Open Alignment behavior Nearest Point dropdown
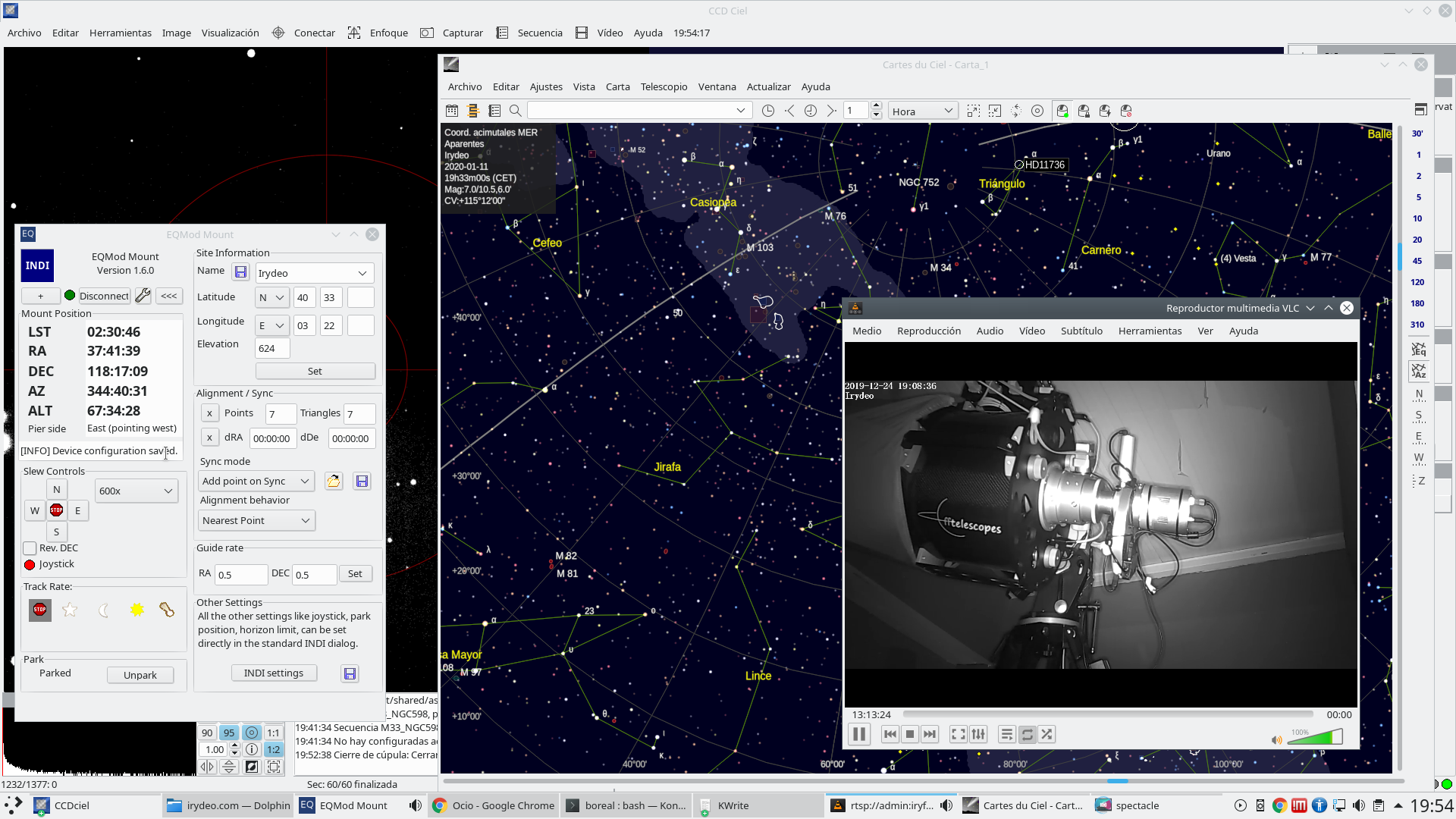Screen dimensions: 1456x819 tap(256, 520)
